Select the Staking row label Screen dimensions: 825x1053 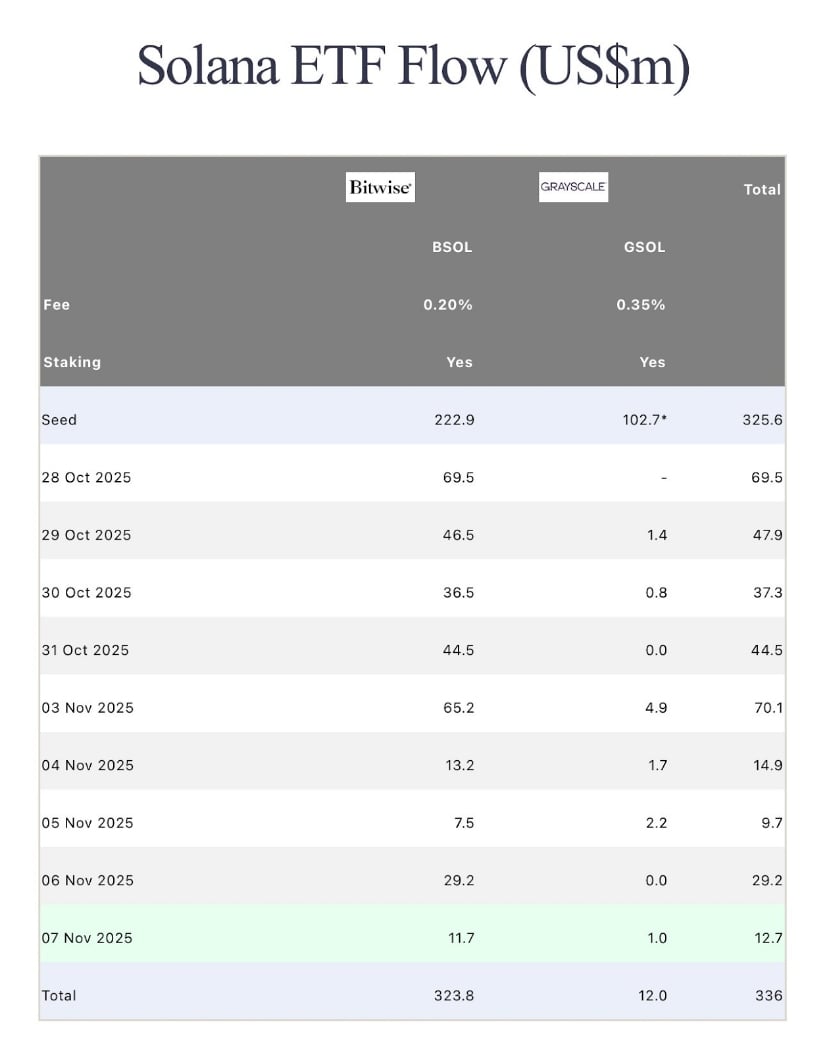tap(72, 362)
